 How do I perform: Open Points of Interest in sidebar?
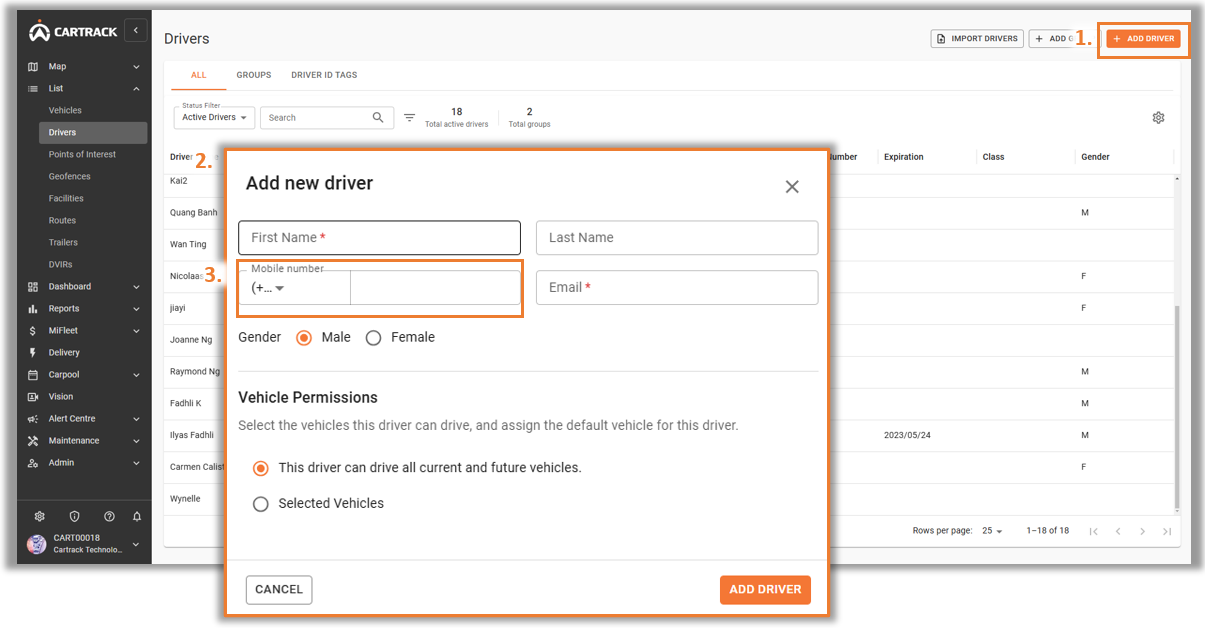[x=83, y=155]
